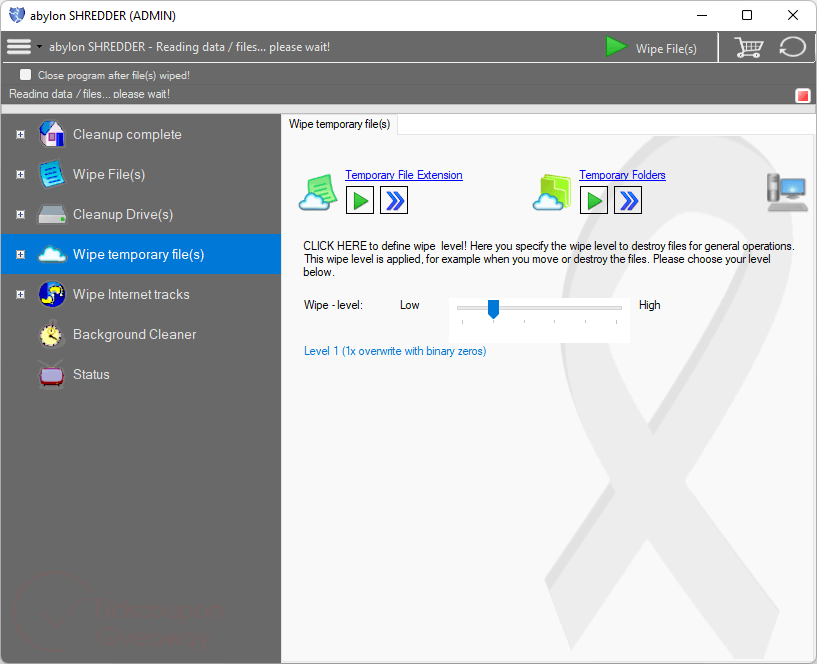
Task: Select the Wipe temporary file(s) tab
Action: [x=339, y=124]
